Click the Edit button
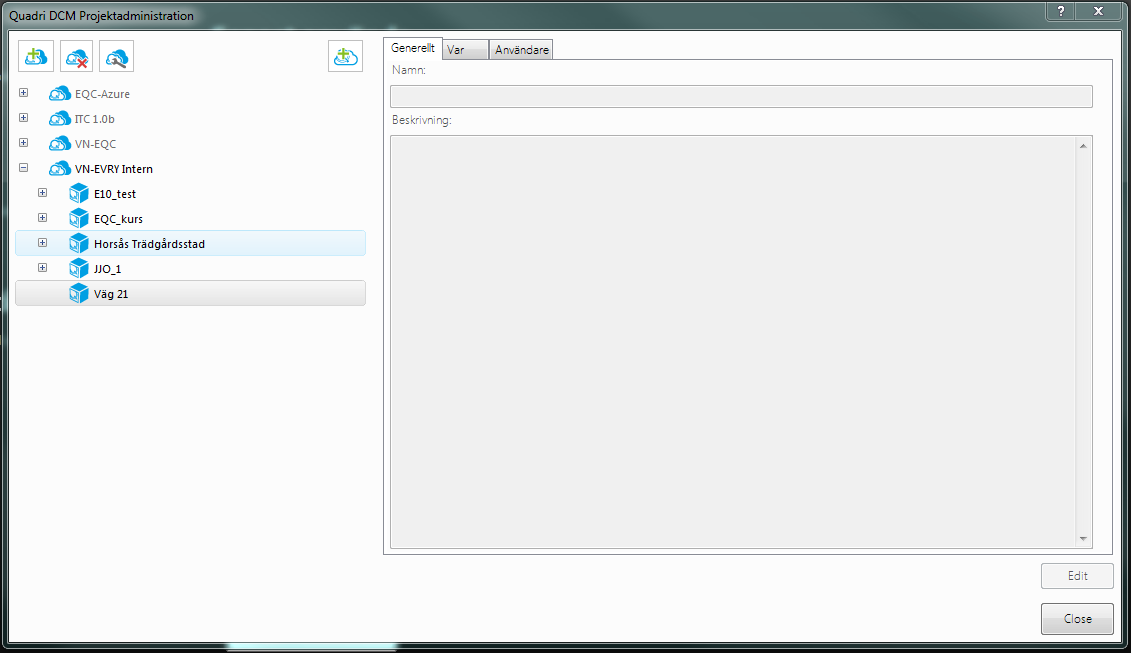Viewport: 1131px width, 653px height. tap(1077, 576)
